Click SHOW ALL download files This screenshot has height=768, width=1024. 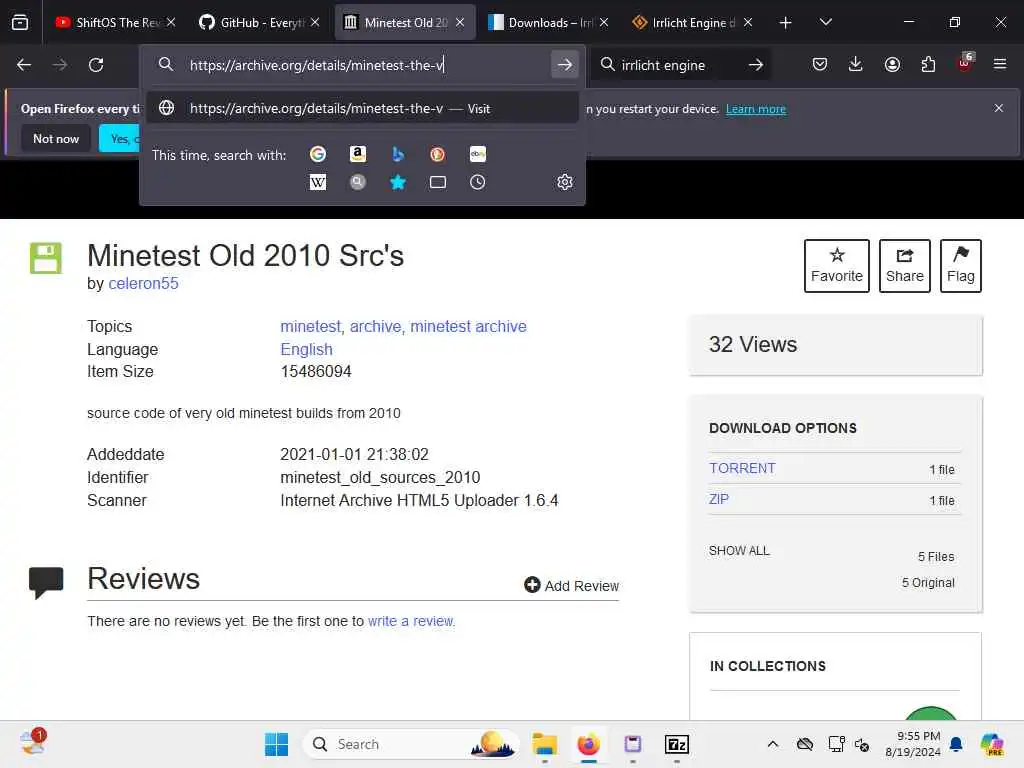click(739, 551)
